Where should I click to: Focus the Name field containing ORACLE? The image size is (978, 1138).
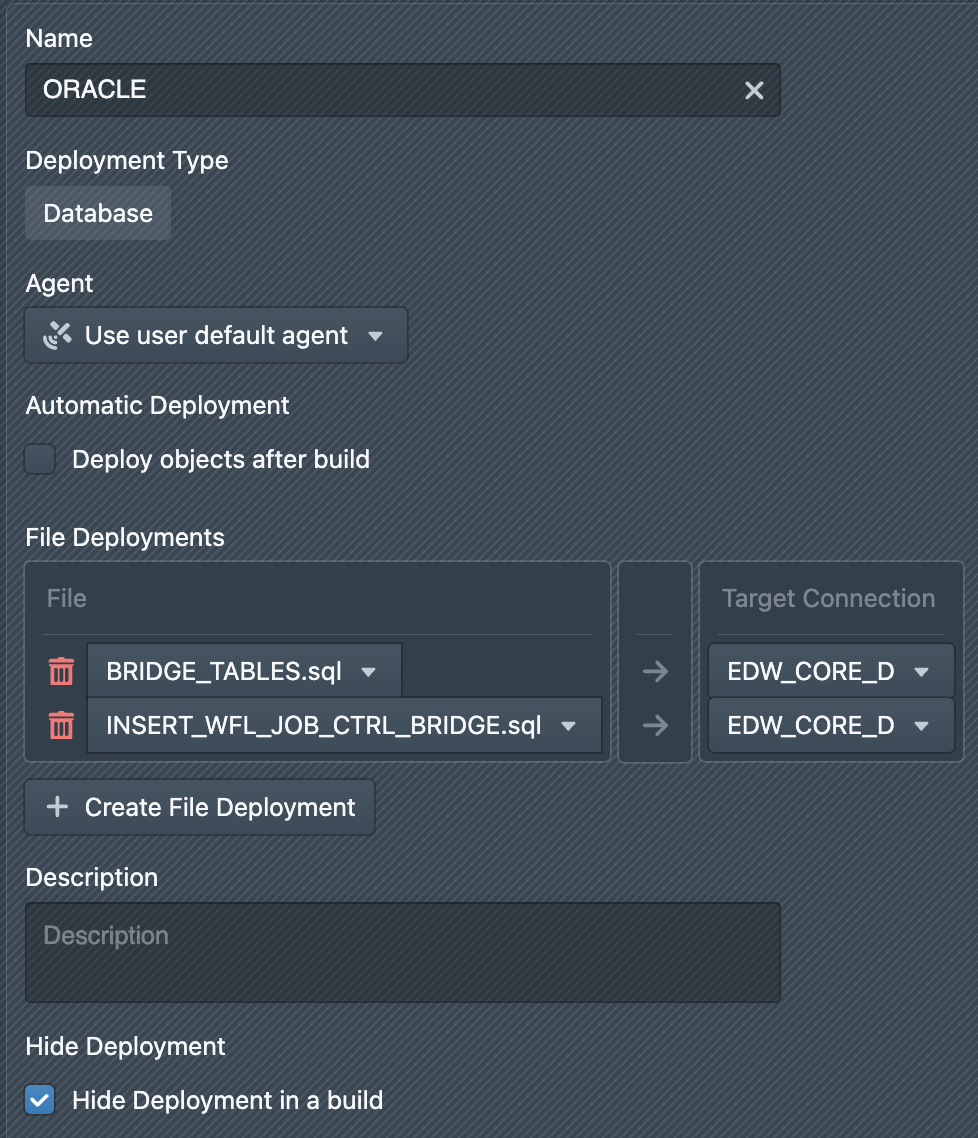tap(380, 91)
